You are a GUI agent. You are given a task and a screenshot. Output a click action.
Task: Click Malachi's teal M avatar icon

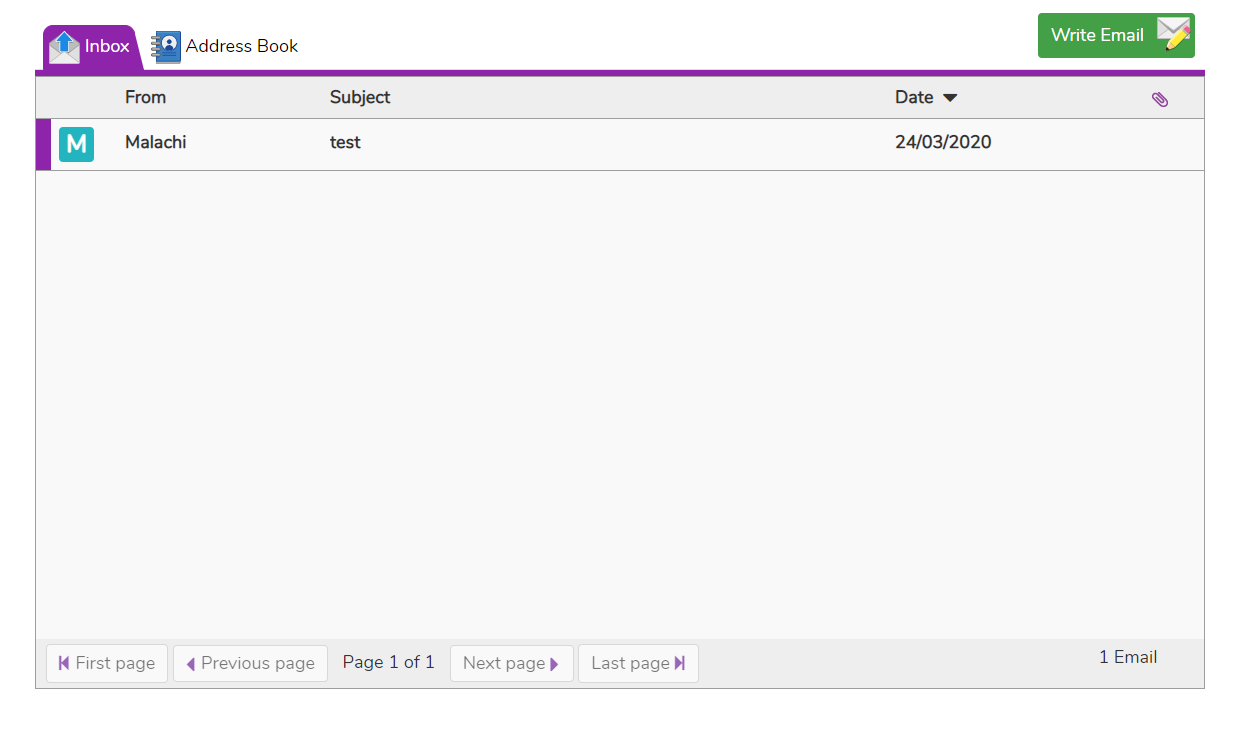[76, 144]
